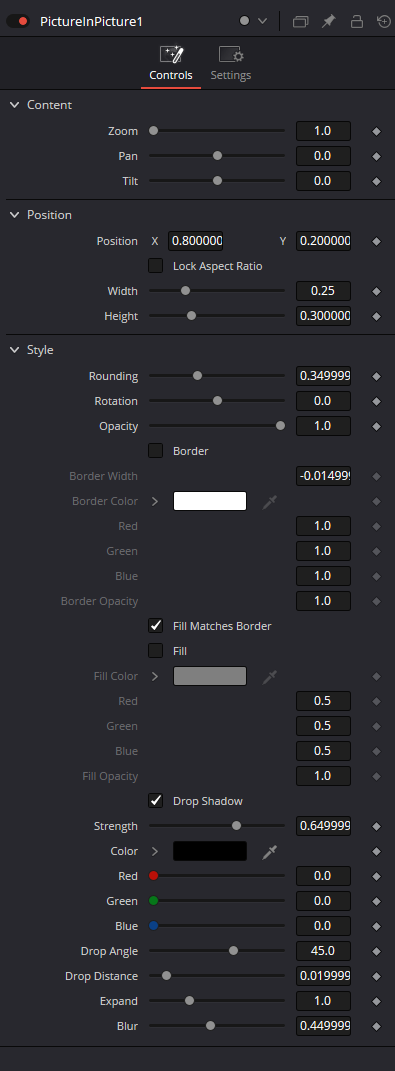Uncheck Fill Matches Border
The width and height of the screenshot is (395, 1071).
tap(156, 626)
